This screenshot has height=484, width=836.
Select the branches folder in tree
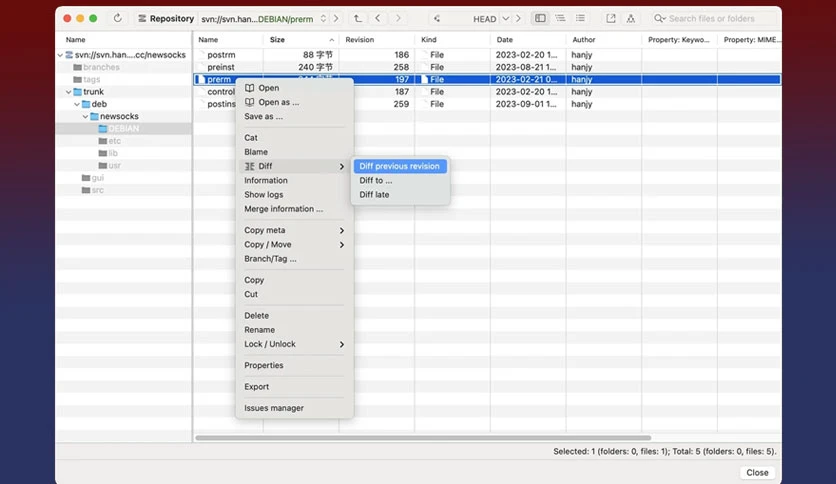point(97,67)
